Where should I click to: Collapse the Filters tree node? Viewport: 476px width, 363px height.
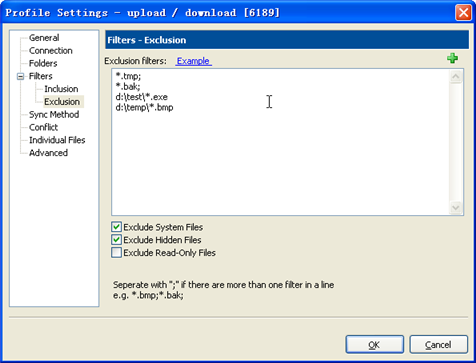[x=21, y=76]
